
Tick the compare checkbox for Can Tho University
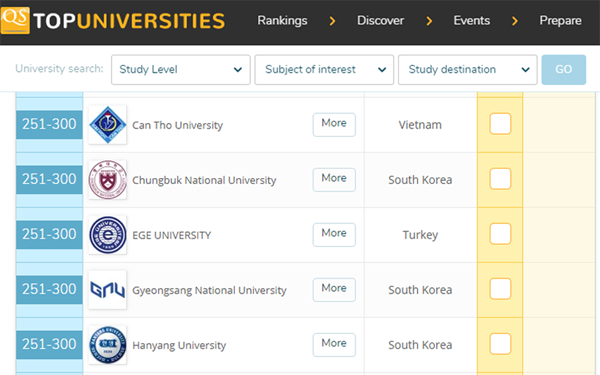point(500,124)
